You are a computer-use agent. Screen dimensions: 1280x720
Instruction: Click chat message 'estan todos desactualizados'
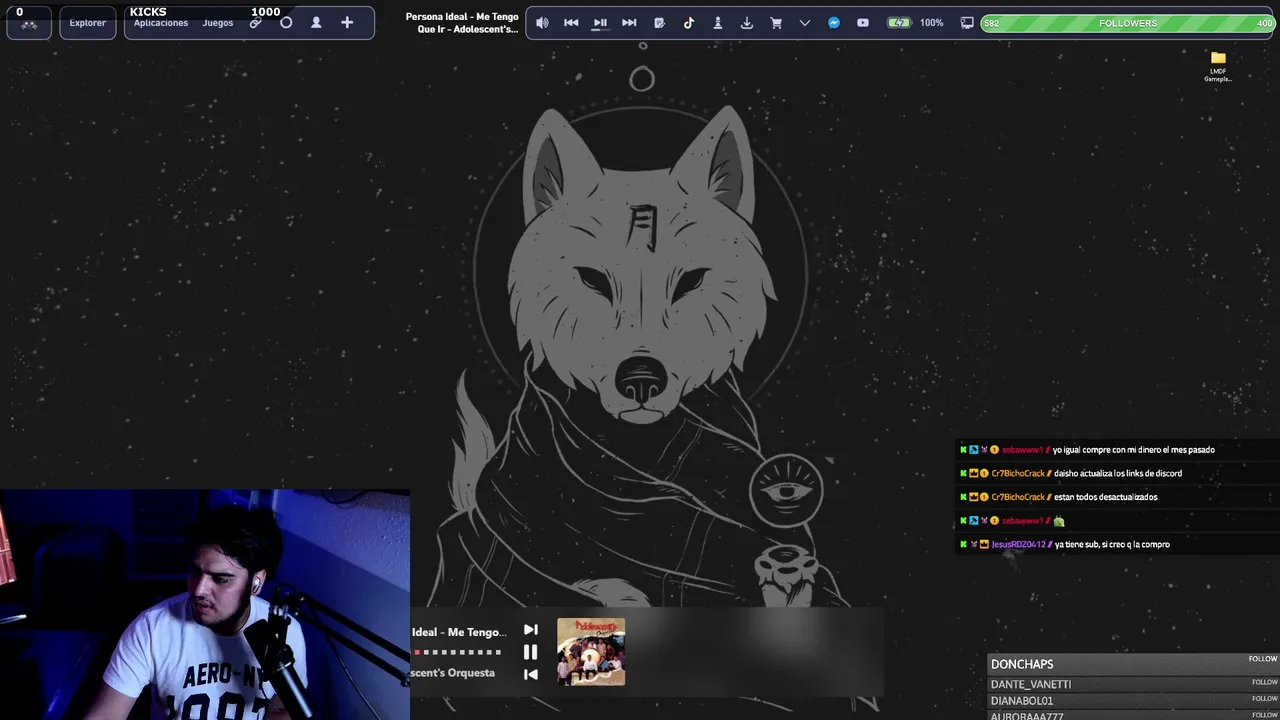click(x=1106, y=497)
